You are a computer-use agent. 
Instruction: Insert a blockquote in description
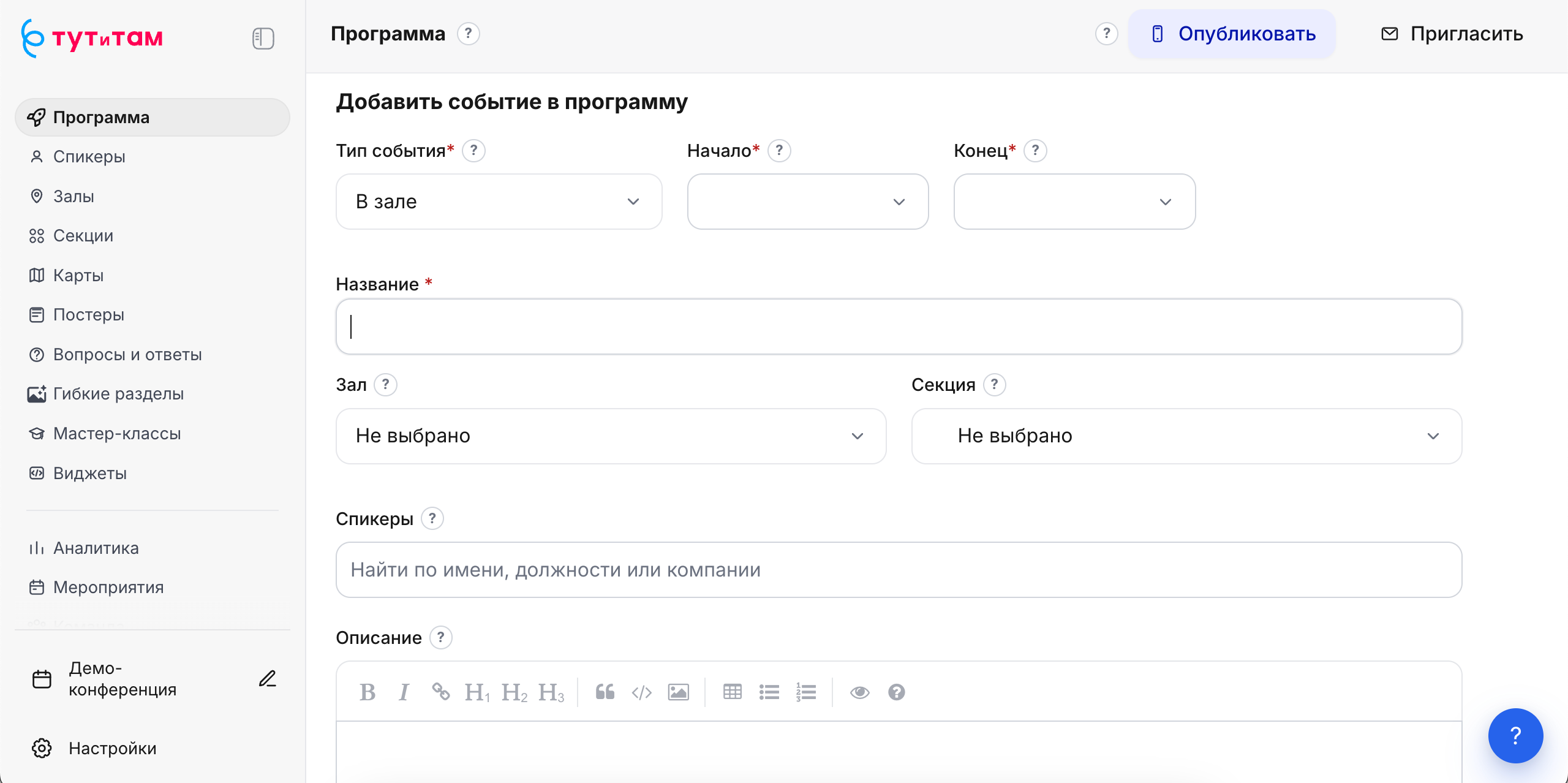[x=605, y=692]
